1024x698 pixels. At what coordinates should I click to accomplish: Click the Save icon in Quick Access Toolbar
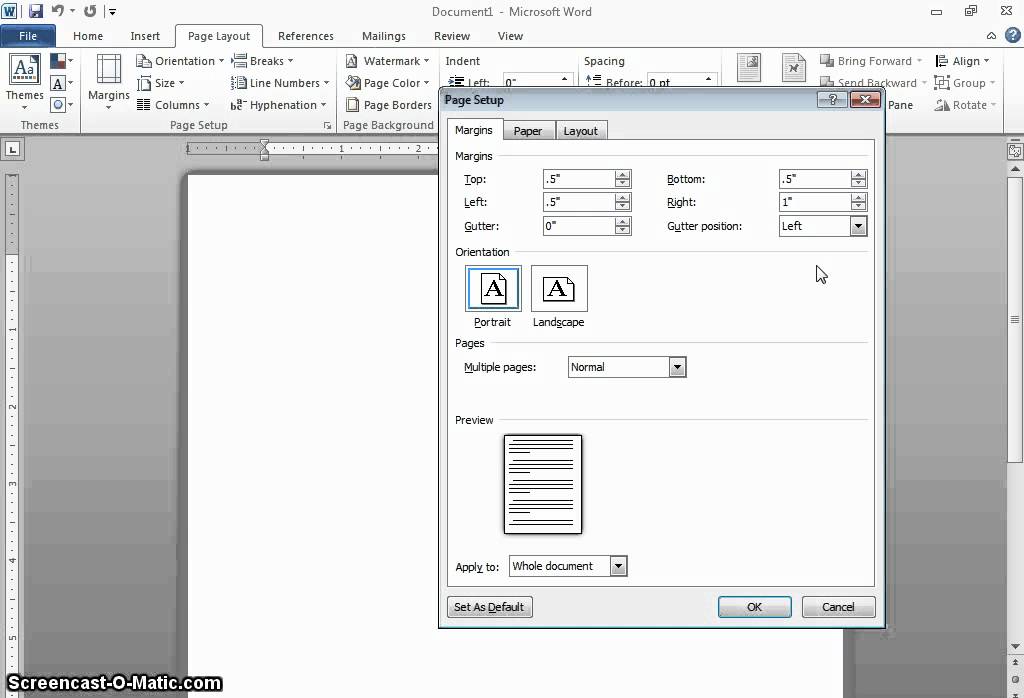(x=35, y=11)
